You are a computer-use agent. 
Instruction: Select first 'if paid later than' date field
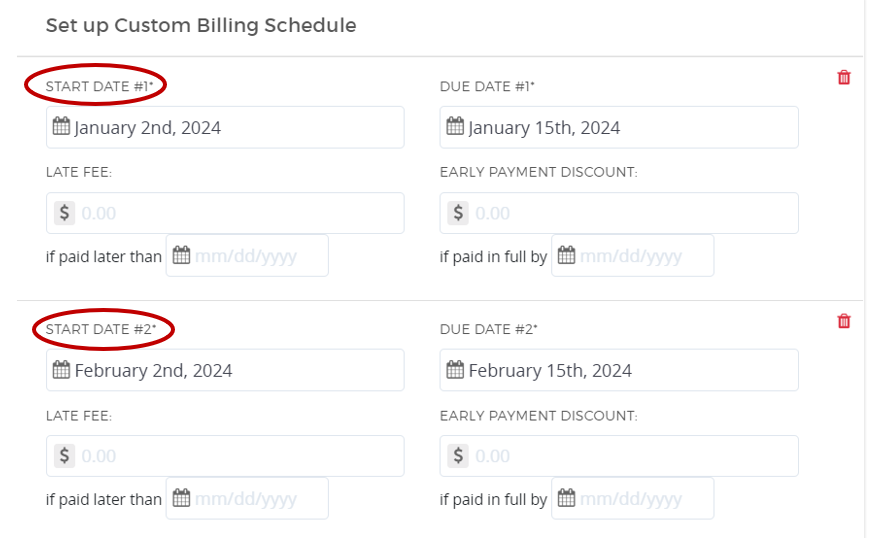pyautogui.click(x=257, y=256)
